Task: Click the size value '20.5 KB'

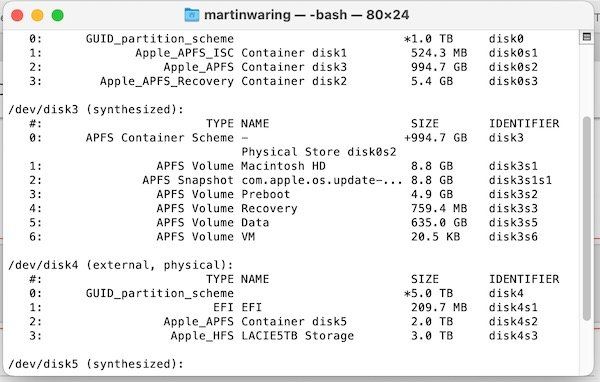Action: (x=436, y=237)
